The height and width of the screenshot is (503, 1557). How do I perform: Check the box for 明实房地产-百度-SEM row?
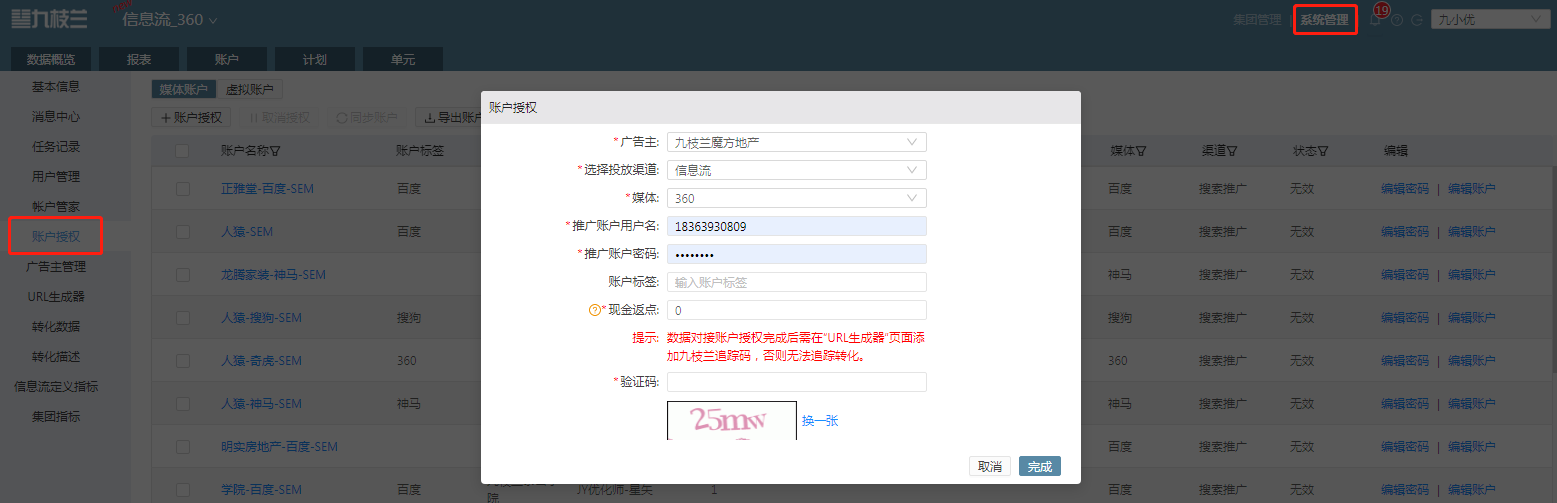click(182, 446)
